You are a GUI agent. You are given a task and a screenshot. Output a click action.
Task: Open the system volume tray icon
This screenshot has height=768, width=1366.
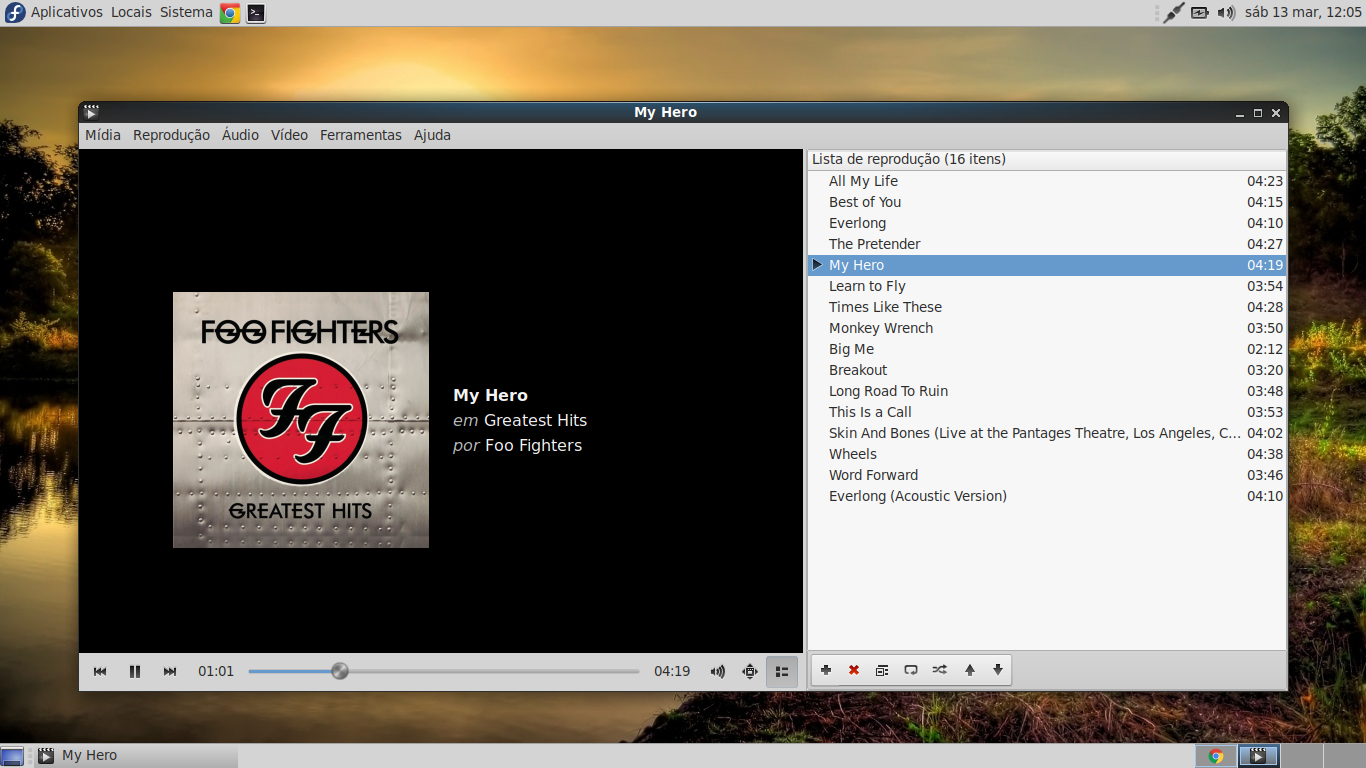(1226, 13)
